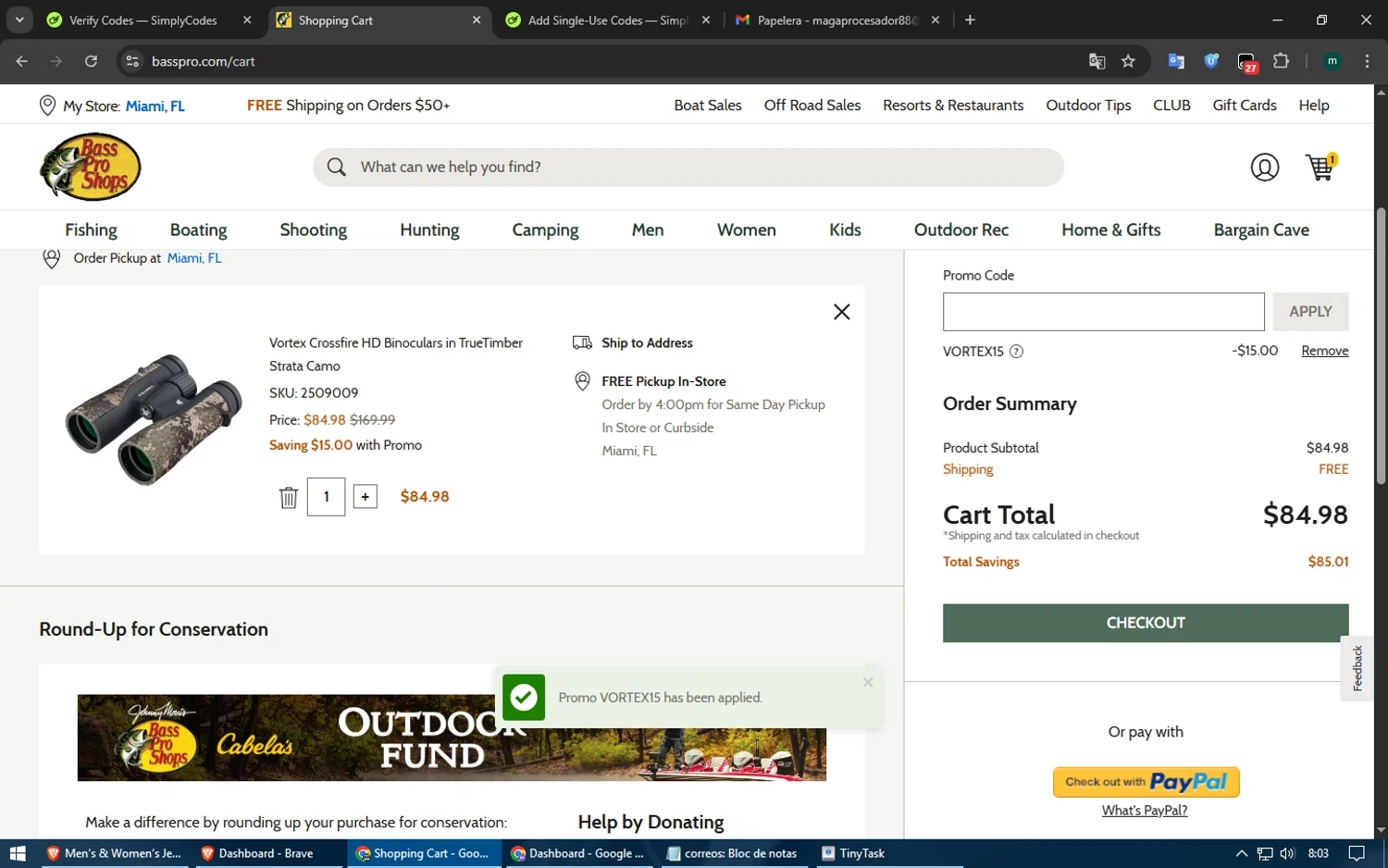
Task: Open the browser extensions puzzle icon
Action: coord(1281,61)
